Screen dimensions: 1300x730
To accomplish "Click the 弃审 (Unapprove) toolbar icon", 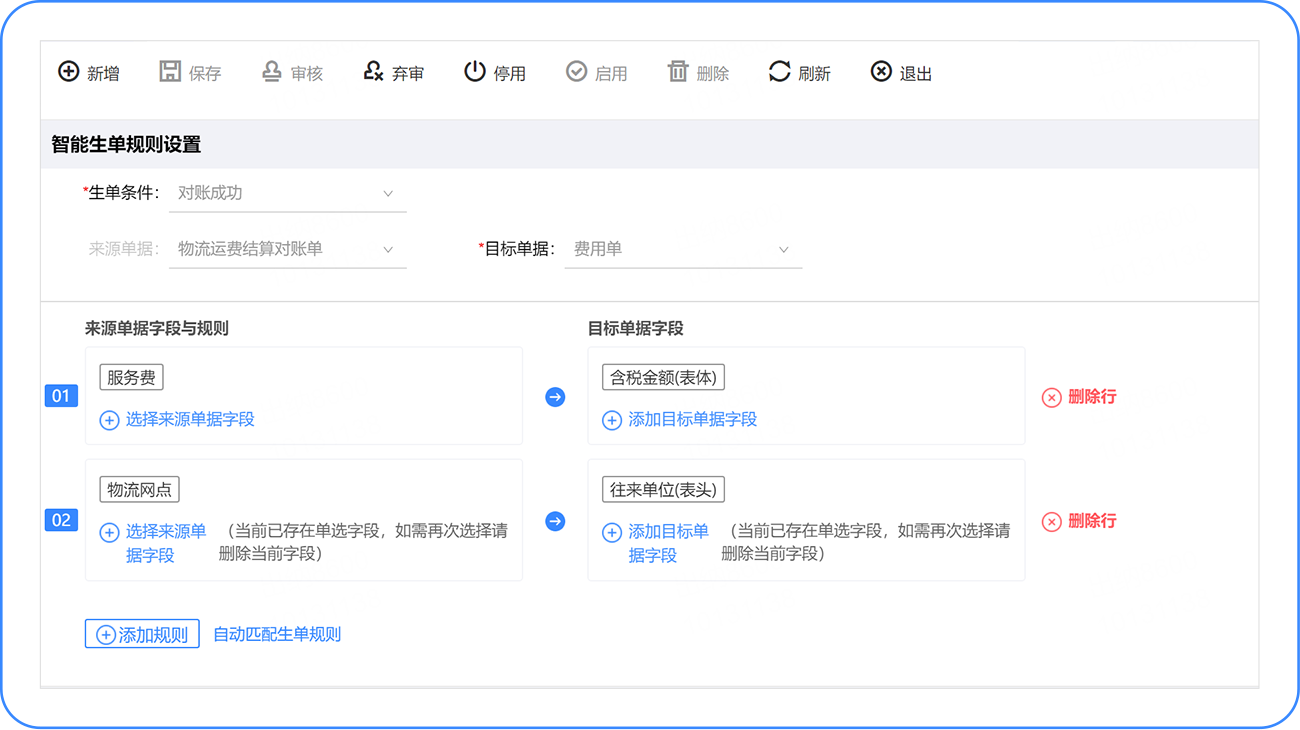I will click(373, 72).
